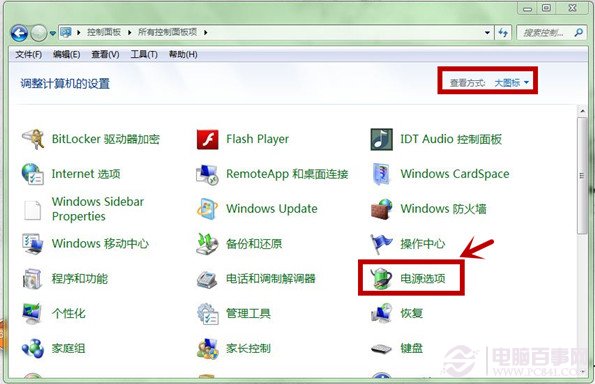Click the Internet 选项 globe icon
This screenshot has height=384, width=595.
[x=33, y=174]
